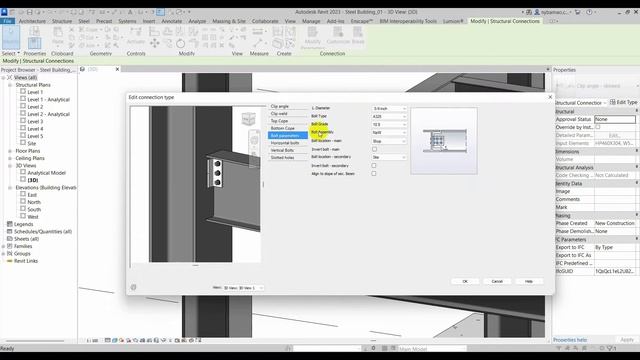Click the Properties help link
The width and height of the screenshot is (640, 360).
click(x=570, y=340)
